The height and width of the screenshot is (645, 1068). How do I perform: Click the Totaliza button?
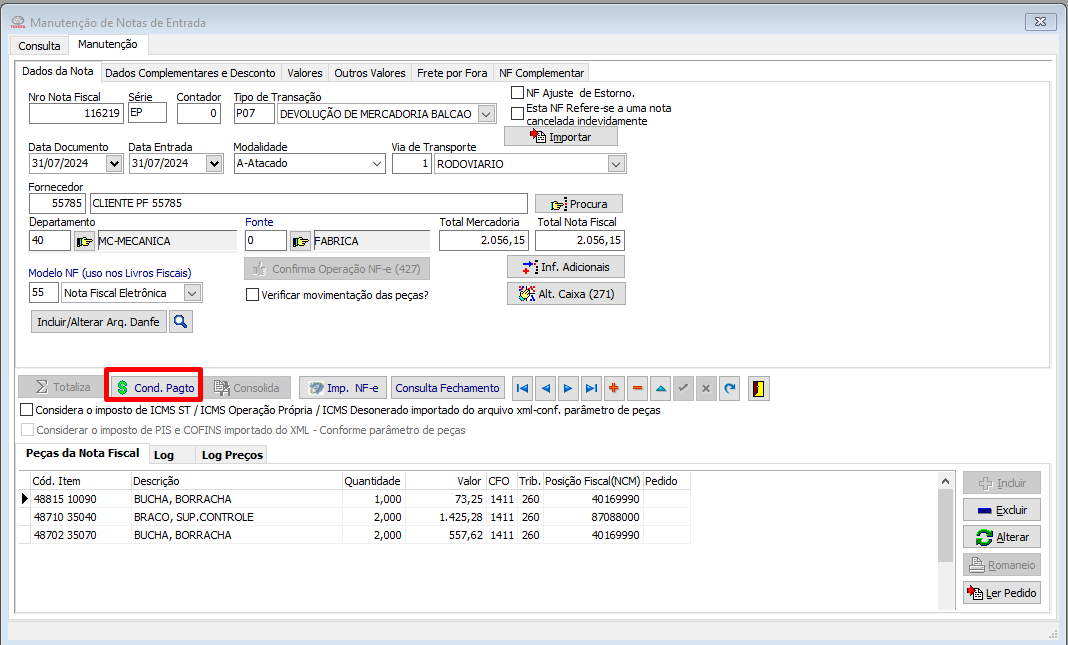63,388
